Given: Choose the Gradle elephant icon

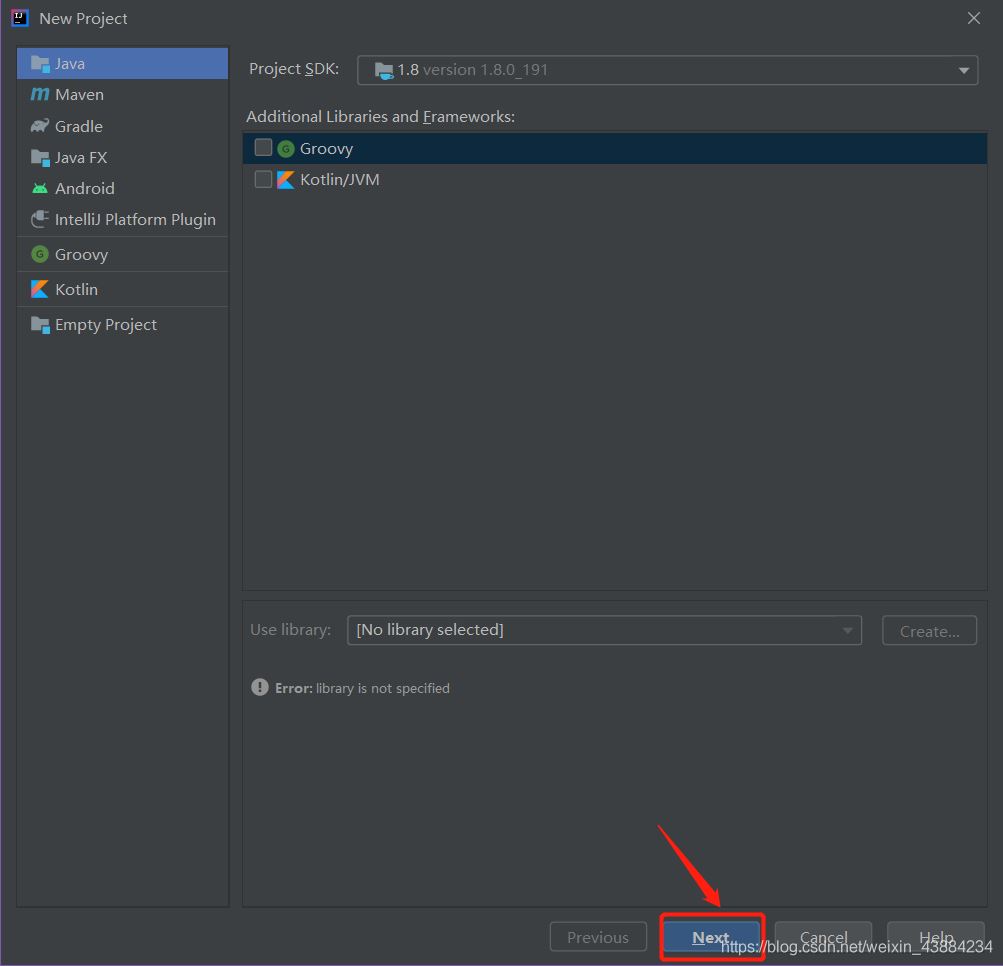Looking at the screenshot, I should point(39,126).
